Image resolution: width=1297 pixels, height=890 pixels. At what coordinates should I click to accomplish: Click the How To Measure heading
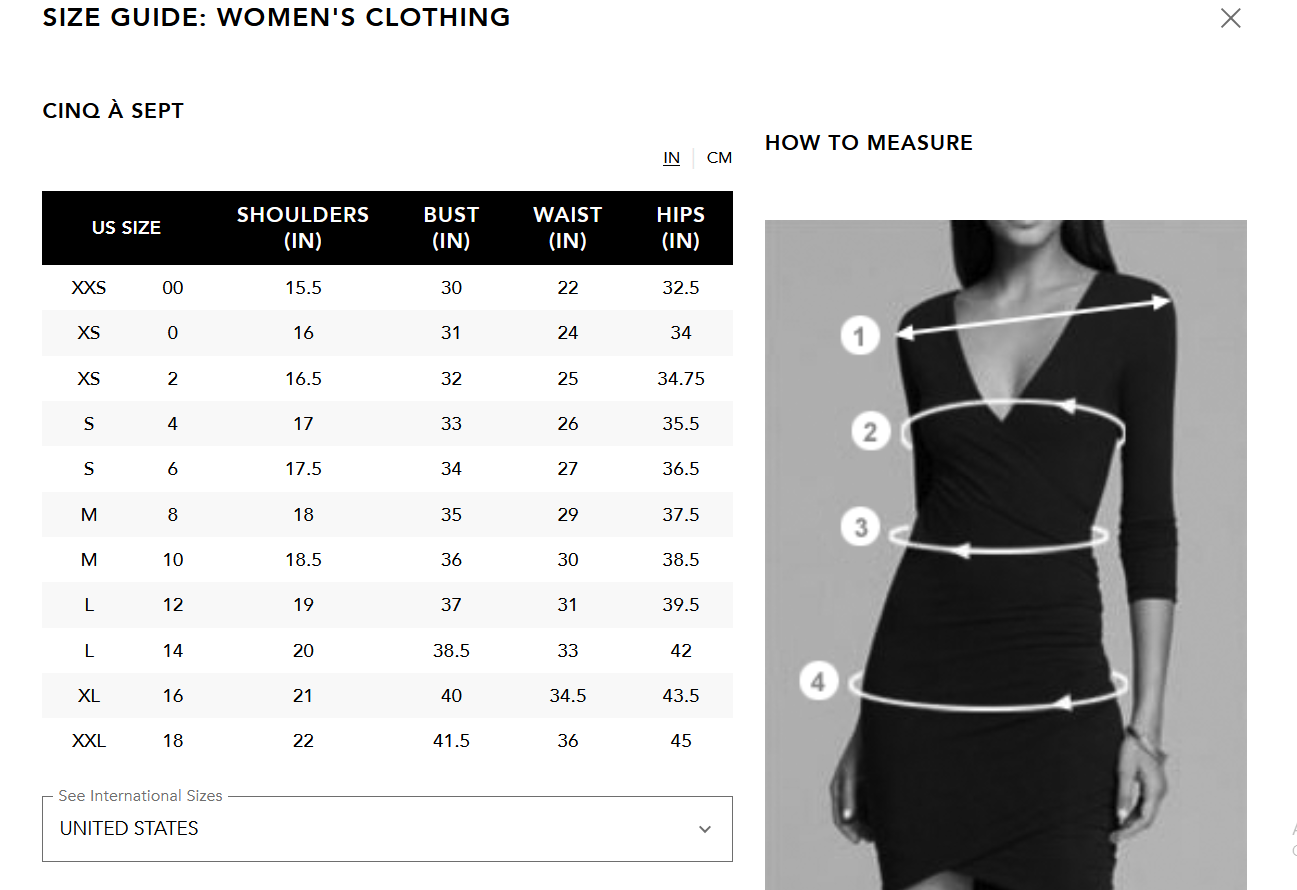click(x=868, y=143)
